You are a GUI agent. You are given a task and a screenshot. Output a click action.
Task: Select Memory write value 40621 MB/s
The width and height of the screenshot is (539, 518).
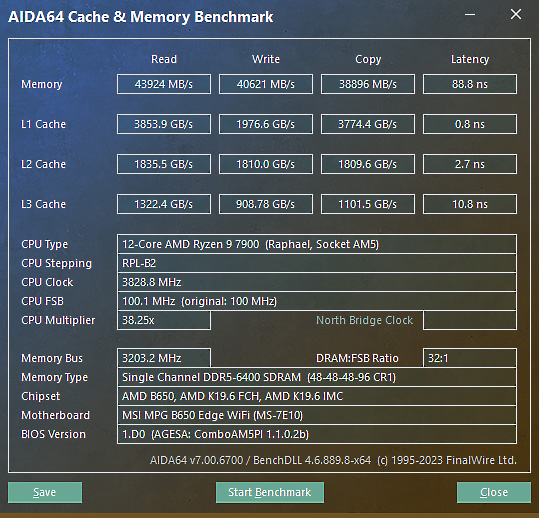coord(266,84)
